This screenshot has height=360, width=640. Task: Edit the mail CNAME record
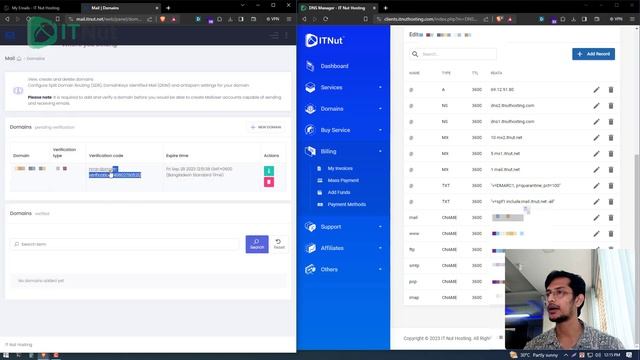[x=596, y=218]
